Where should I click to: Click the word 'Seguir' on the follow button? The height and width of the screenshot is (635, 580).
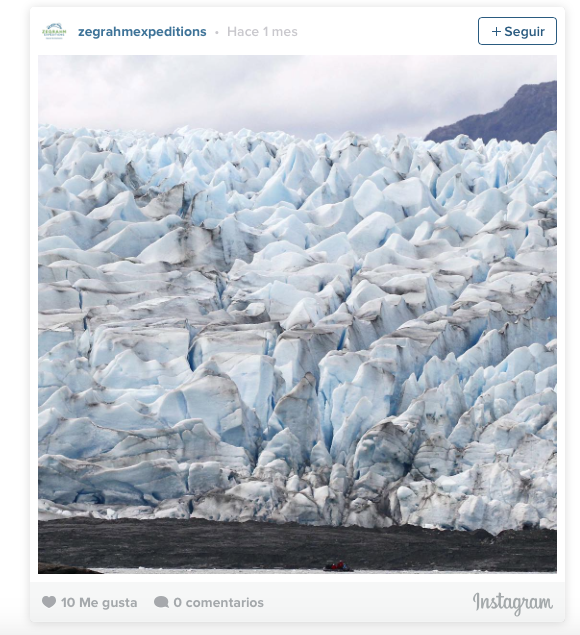tap(524, 32)
